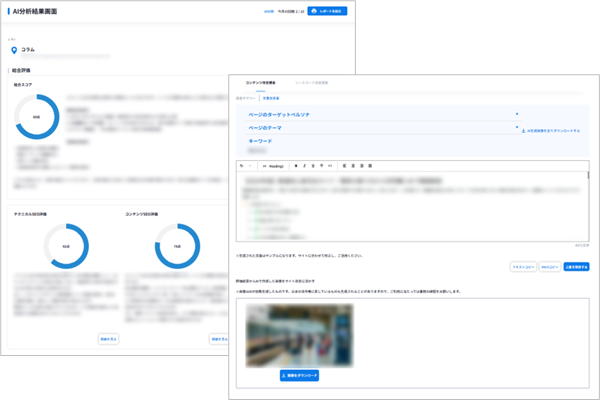Image resolution: width=600 pixels, height=400 pixels.
Task: Click the テキストコピー button
Action: 522,267
